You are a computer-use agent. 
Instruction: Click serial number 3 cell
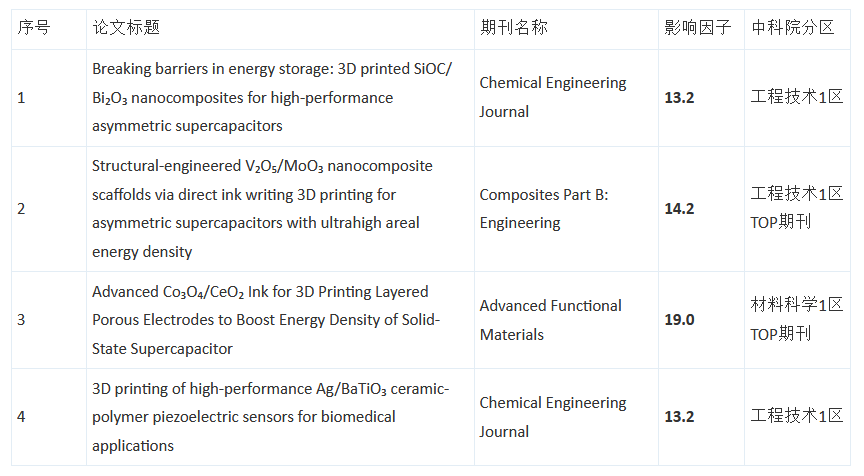[22, 320]
